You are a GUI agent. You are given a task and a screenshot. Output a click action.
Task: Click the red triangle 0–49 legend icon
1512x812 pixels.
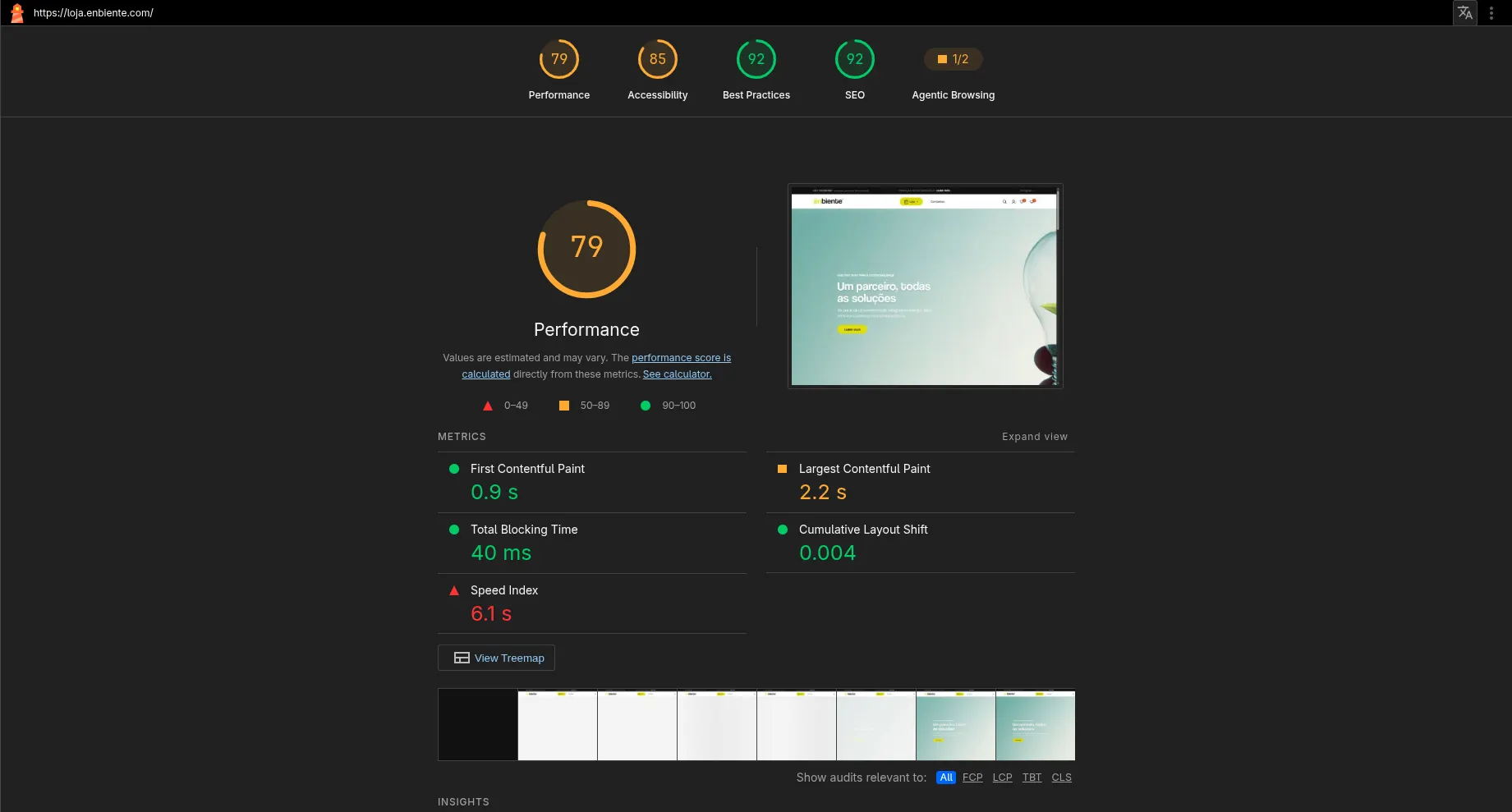click(x=488, y=406)
